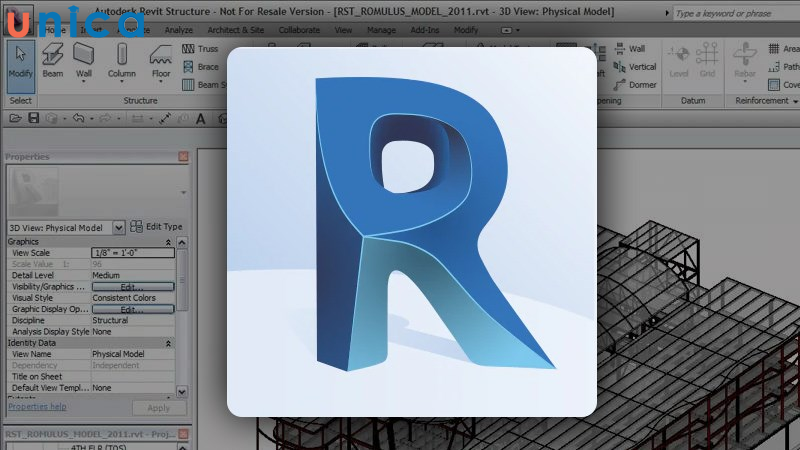
Task: Activate the Floor tool
Action: click(x=161, y=61)
